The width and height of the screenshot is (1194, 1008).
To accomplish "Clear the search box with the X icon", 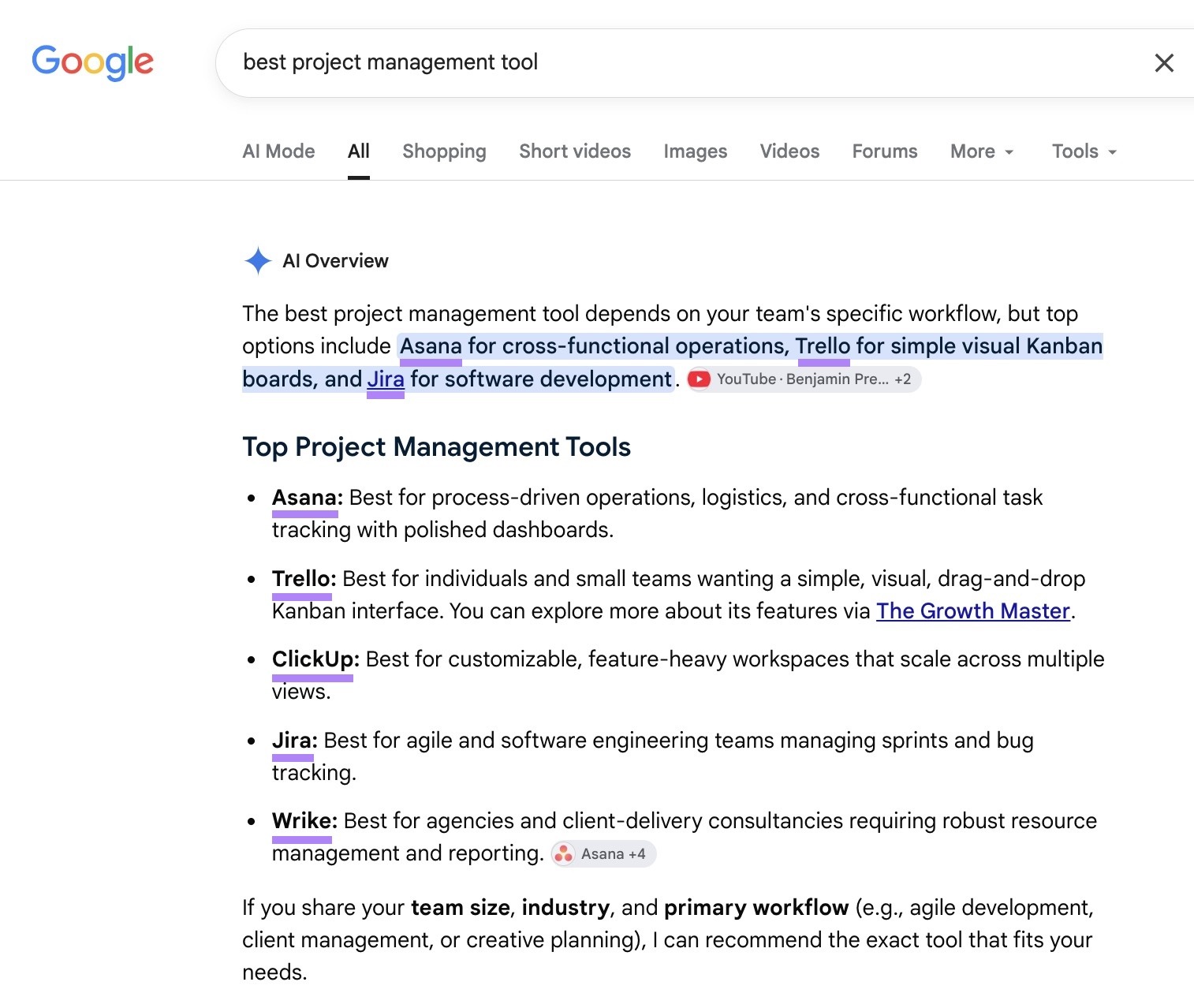I will point(1164,63).
